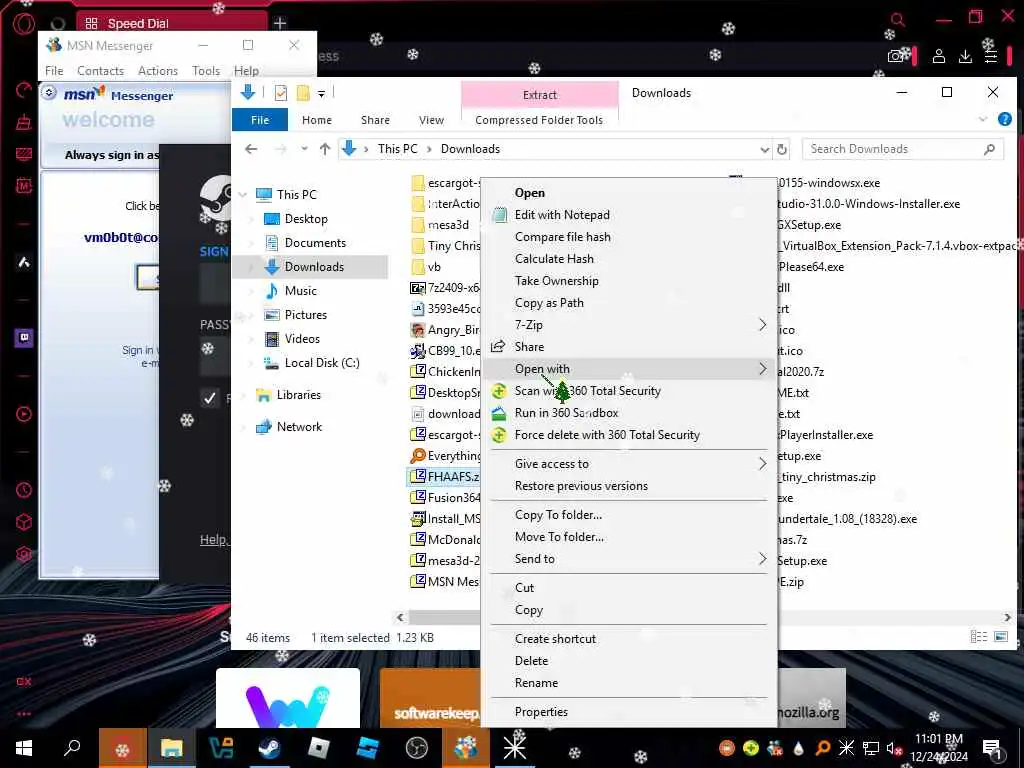Screen dimensions: 1024x768
Task: Click Open in the context menu
Action: 529,193
